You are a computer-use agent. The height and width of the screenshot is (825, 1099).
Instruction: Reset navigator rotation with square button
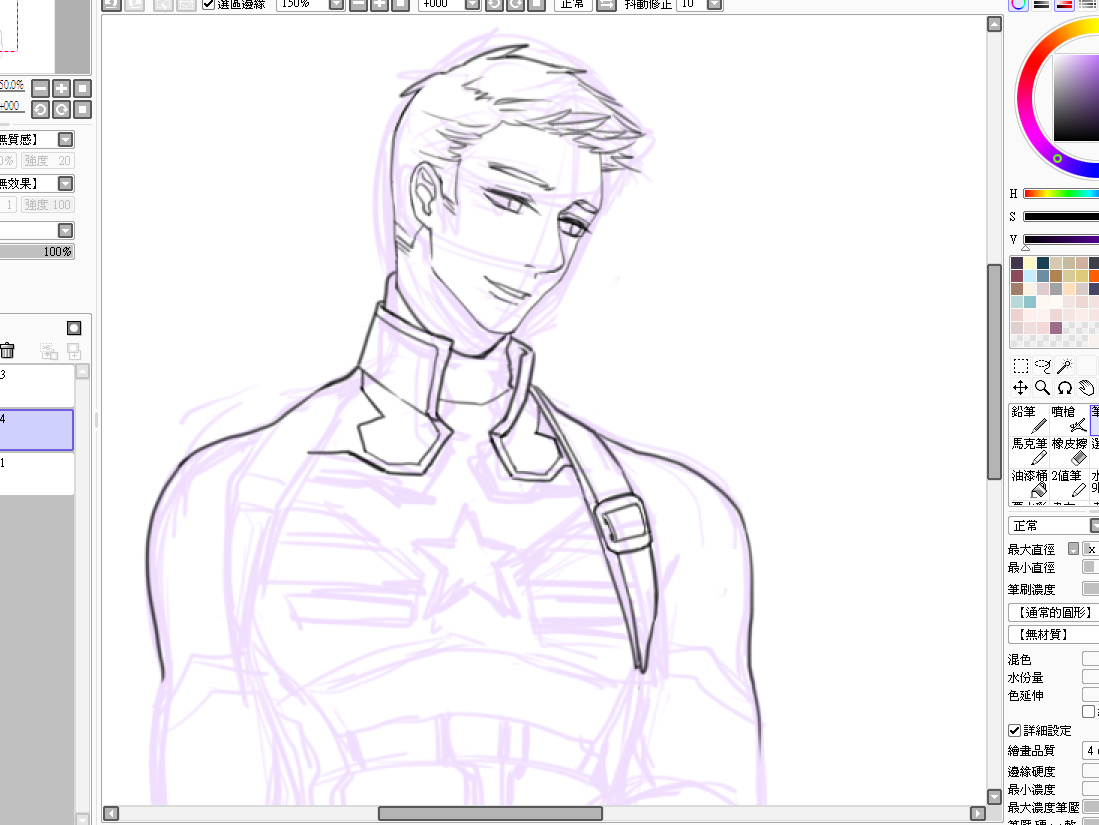click(x=83, y=109)
